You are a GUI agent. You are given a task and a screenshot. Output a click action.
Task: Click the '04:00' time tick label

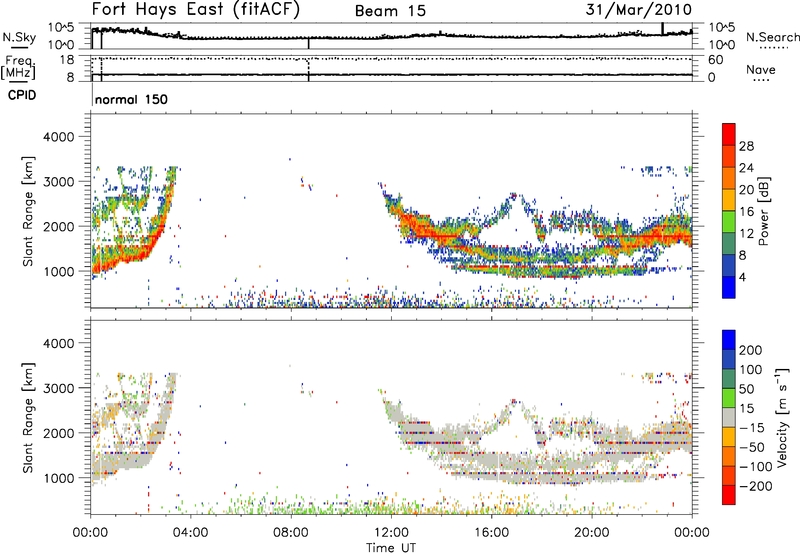point(191,533)
